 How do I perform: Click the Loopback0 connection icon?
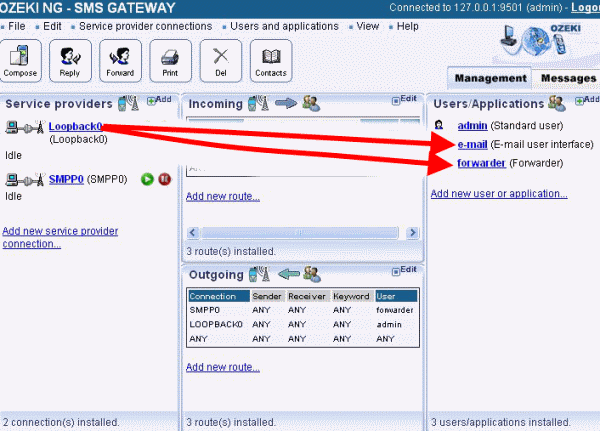(x=25, y=127)
